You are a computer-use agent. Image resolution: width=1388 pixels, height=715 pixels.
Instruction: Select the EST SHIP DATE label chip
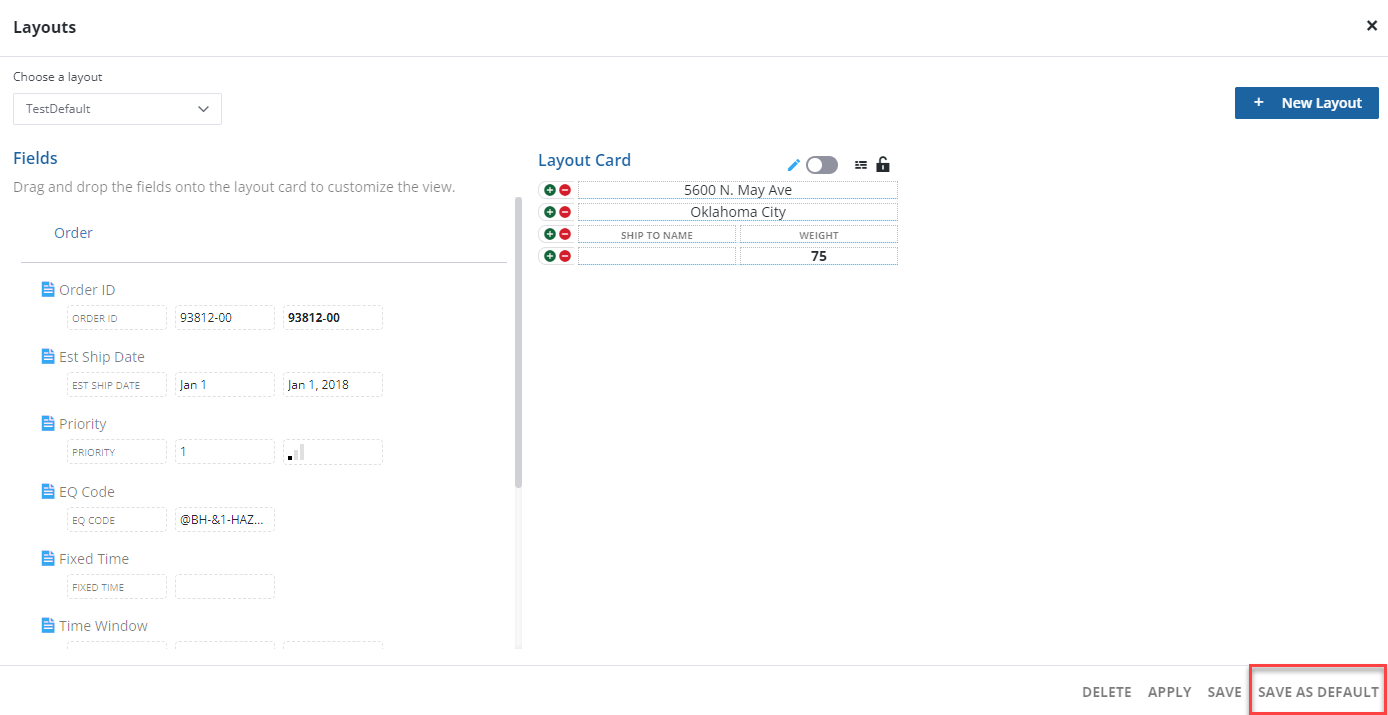coord(117,385)
